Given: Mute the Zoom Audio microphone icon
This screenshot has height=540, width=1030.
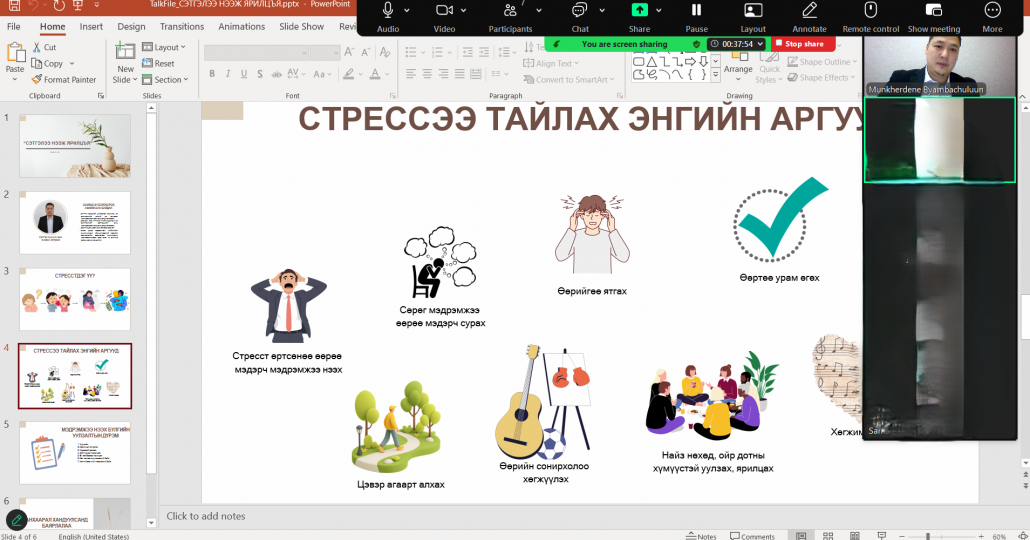Looking at the screenshot, I should (387, 11).
